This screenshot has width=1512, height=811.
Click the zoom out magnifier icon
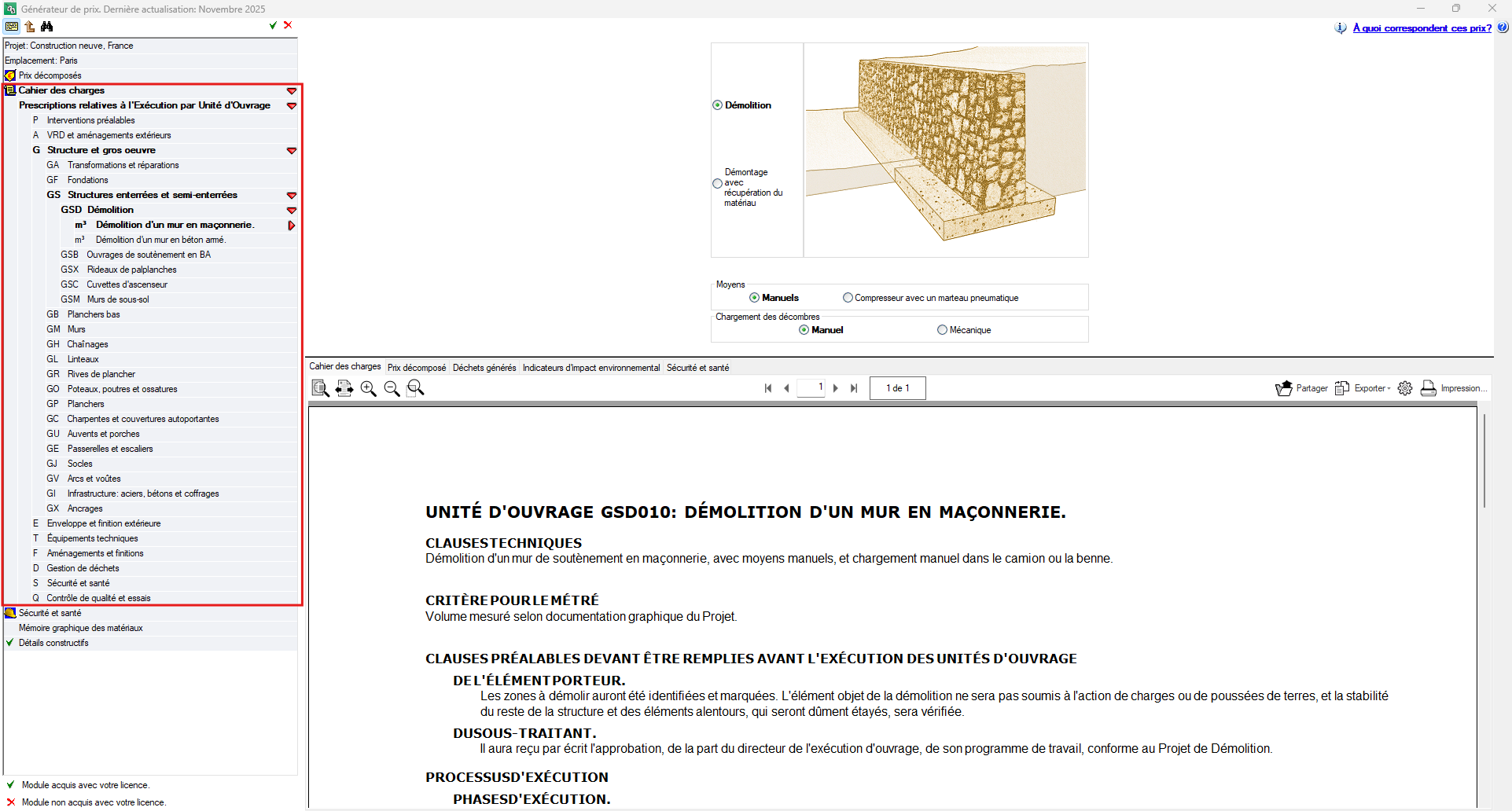(x=392, y=388)
